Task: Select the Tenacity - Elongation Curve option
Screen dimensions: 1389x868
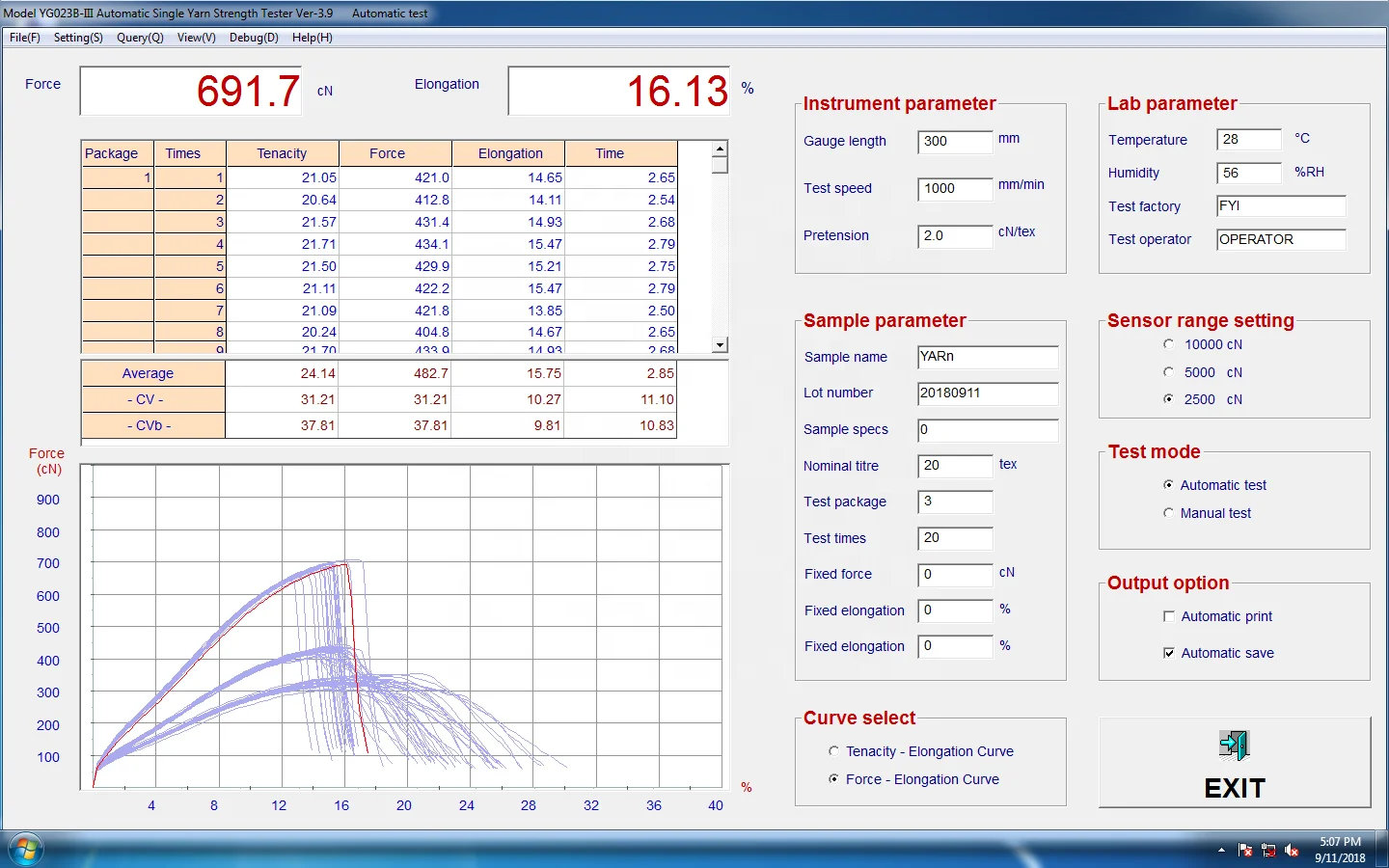Action: pyautogui.click(x=833, y=750)
